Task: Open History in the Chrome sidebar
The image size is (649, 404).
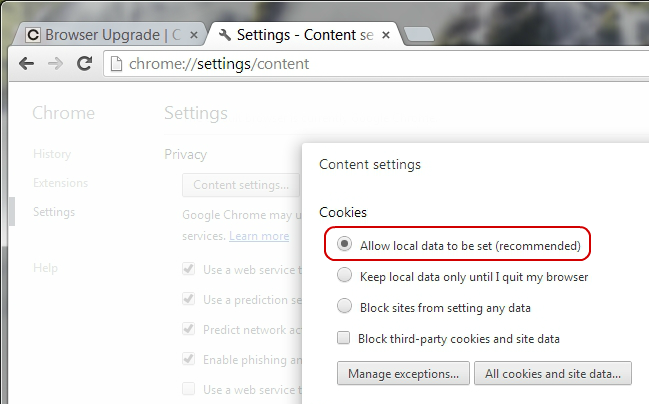Action: (x=52, y=154)
